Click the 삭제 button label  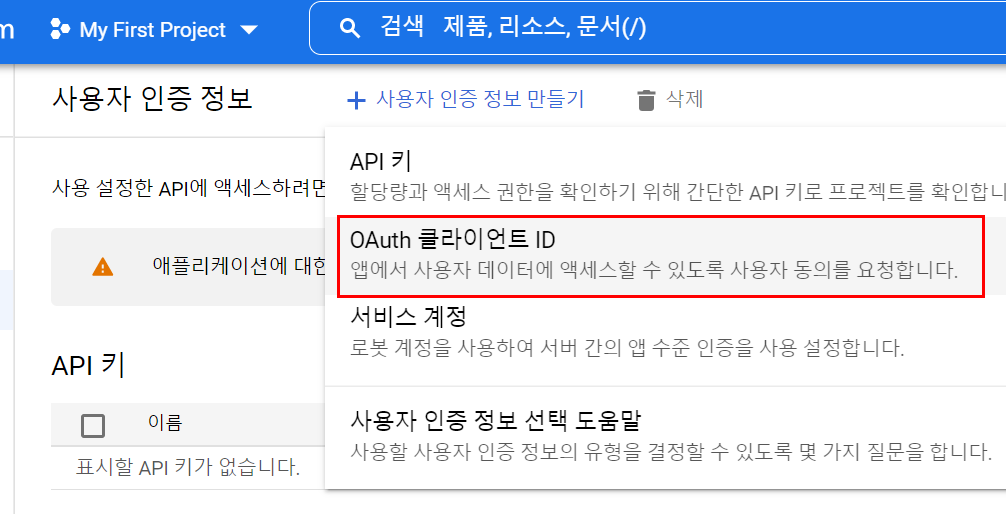(x=685, y=99)
